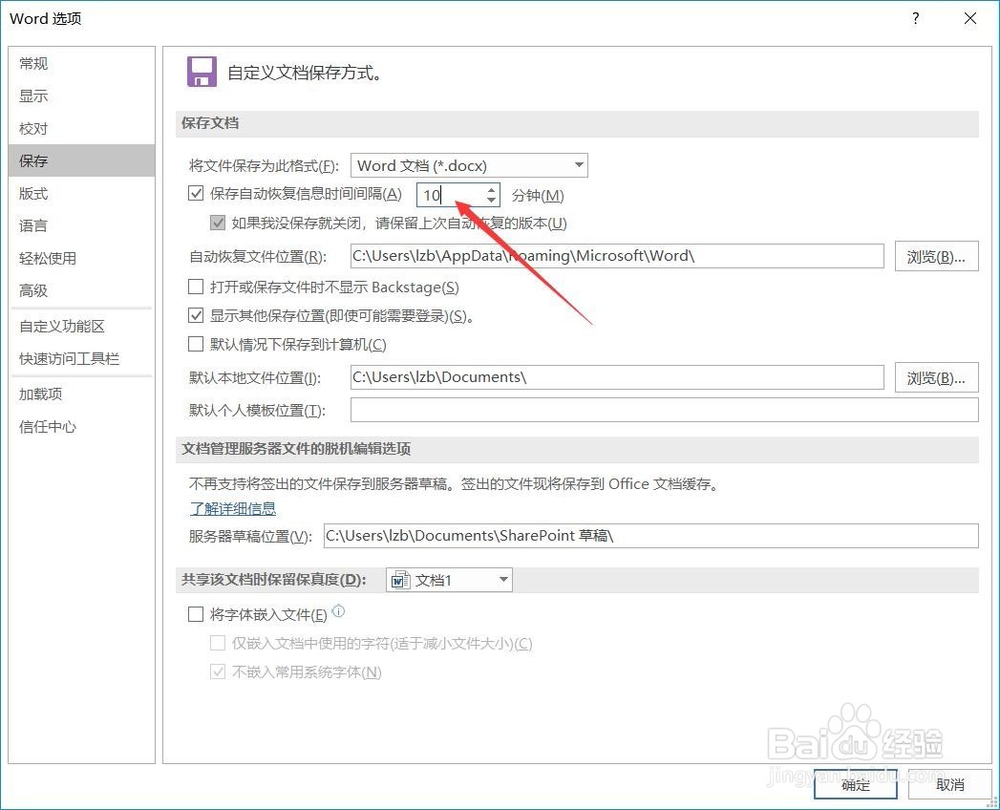Toggle 不嵌入常用系统字体 checkbox
The width and height of the screenshot is (1000, 810).
[x=217, y=672]
